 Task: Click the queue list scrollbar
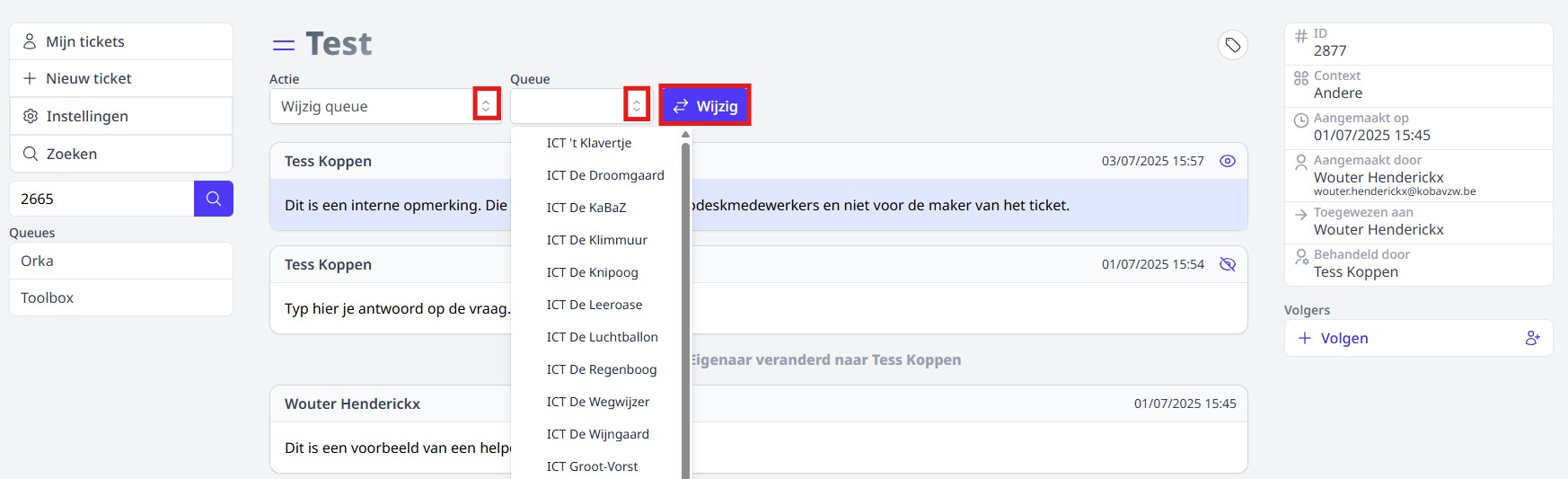pos(686,306)
